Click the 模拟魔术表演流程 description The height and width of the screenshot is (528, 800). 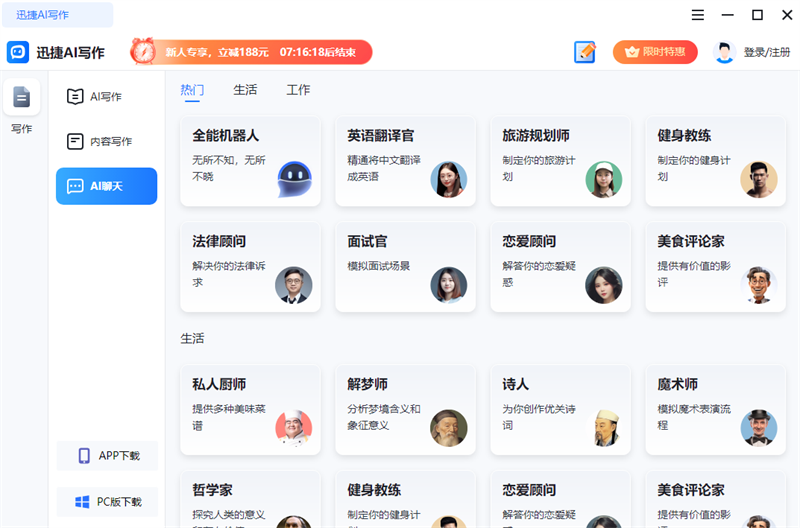(x=694, y=417)
